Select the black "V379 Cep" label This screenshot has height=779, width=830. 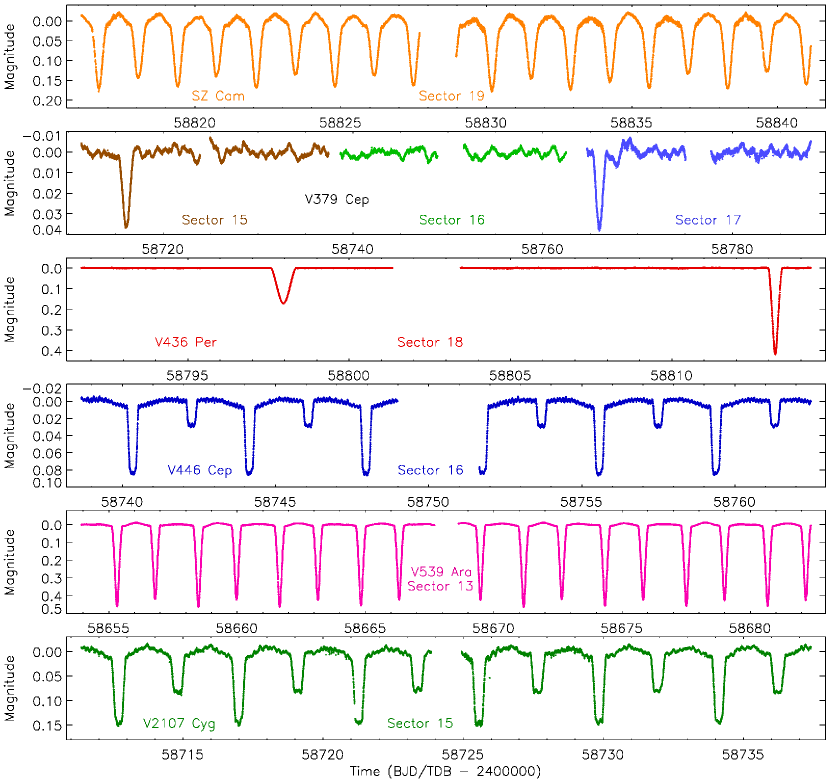click(x=337, y=200)
